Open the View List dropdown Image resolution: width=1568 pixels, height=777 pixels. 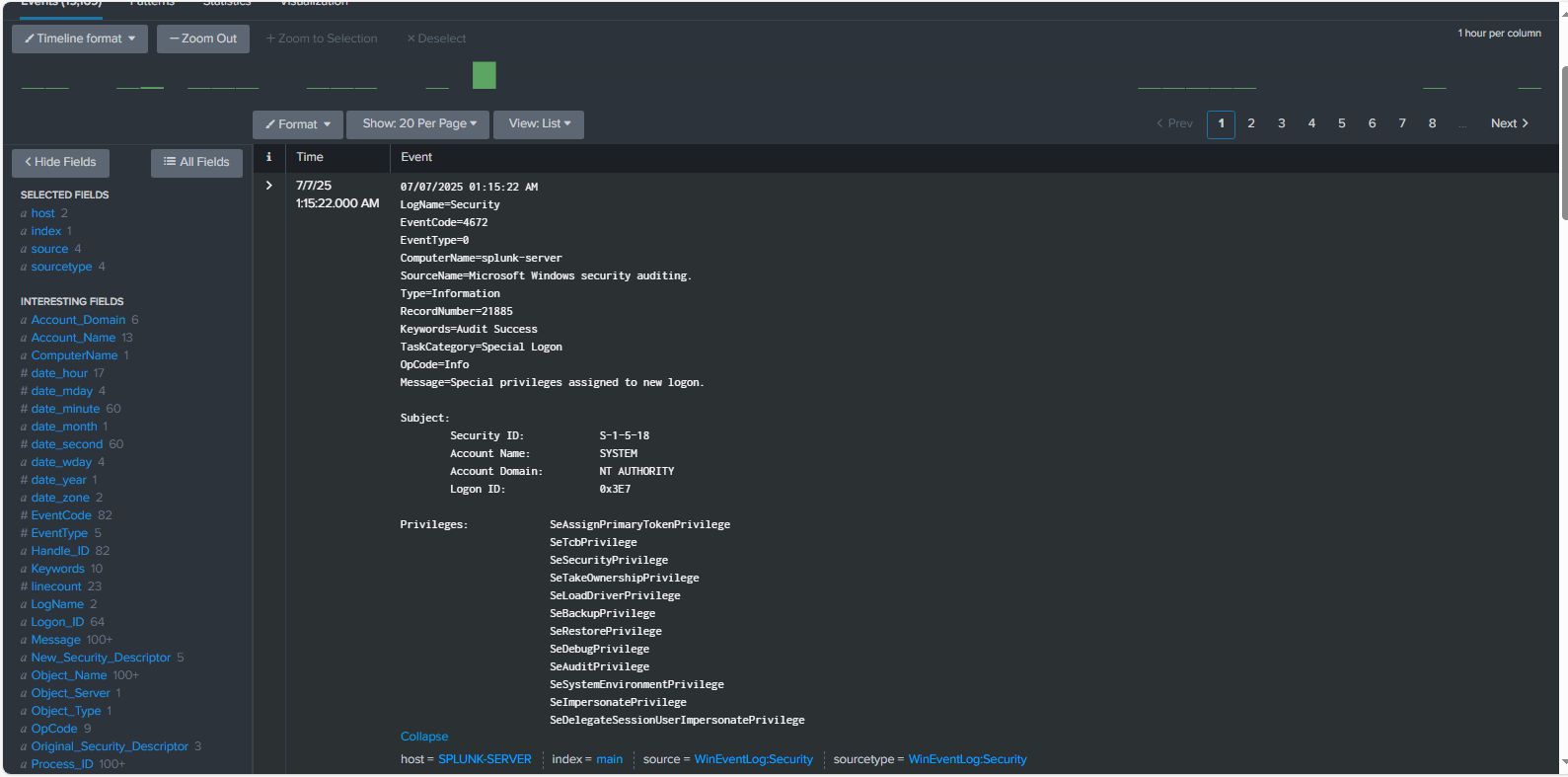coord(539,123)
